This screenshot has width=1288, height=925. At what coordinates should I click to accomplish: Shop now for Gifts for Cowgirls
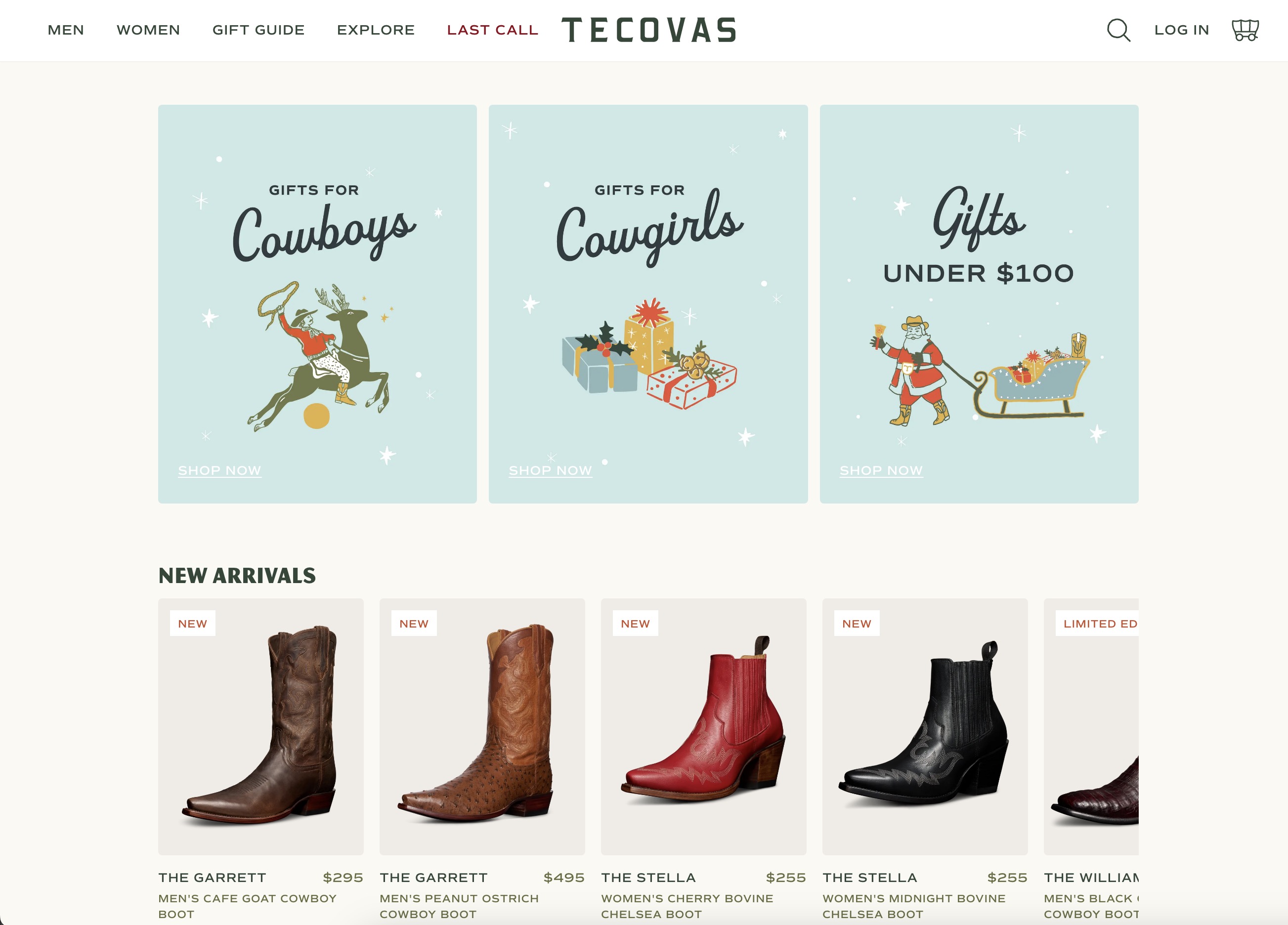pos(550,471)
